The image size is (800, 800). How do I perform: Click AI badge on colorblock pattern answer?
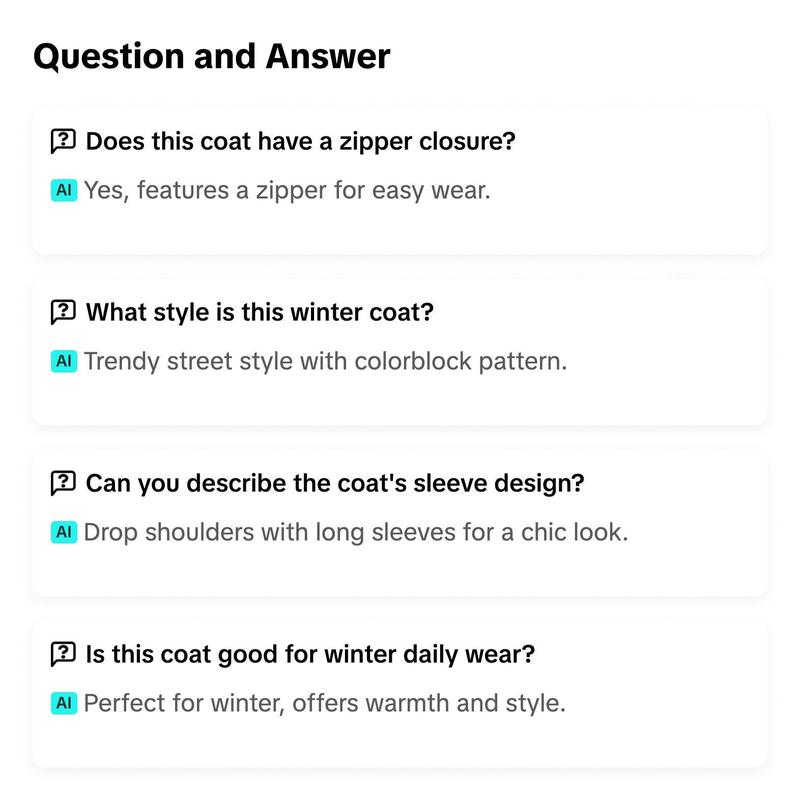pyautogui.click(x=64, y=361)
